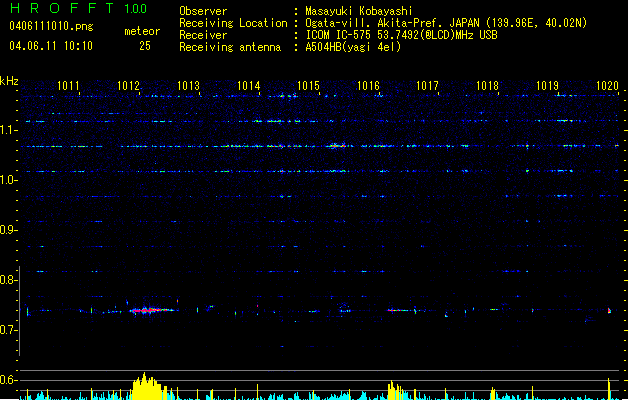Click the observer name Masayuki Kobayashi
629x400 pixels.
coord(359,11)
